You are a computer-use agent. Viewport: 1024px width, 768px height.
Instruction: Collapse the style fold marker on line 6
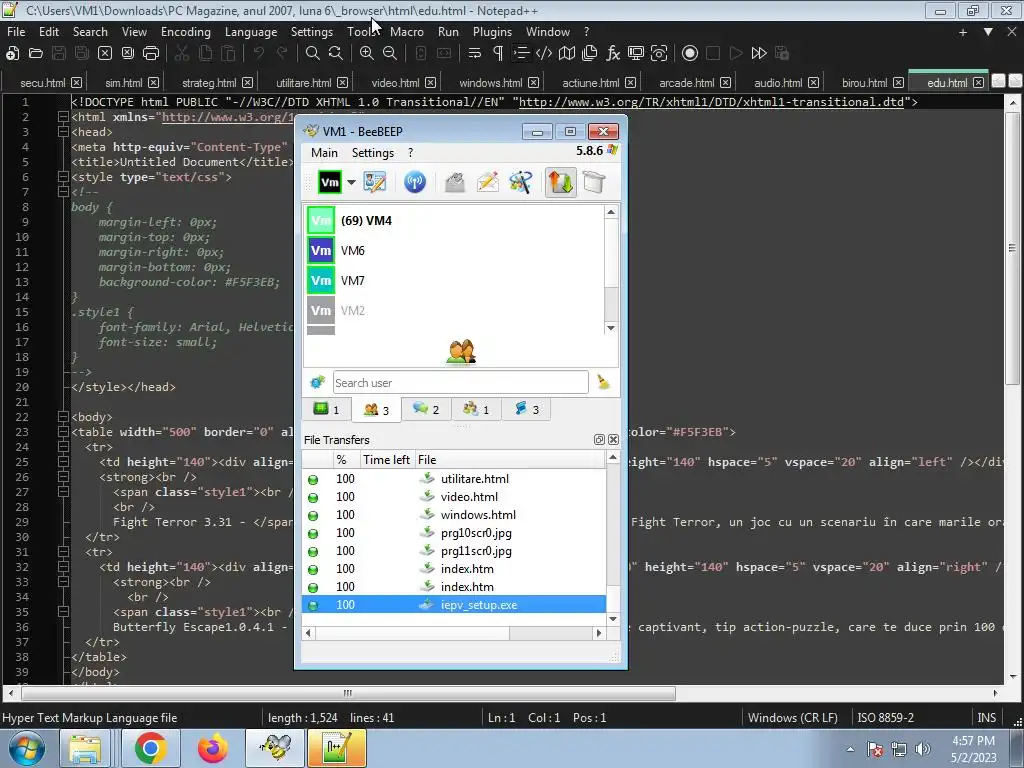(63, 177)
